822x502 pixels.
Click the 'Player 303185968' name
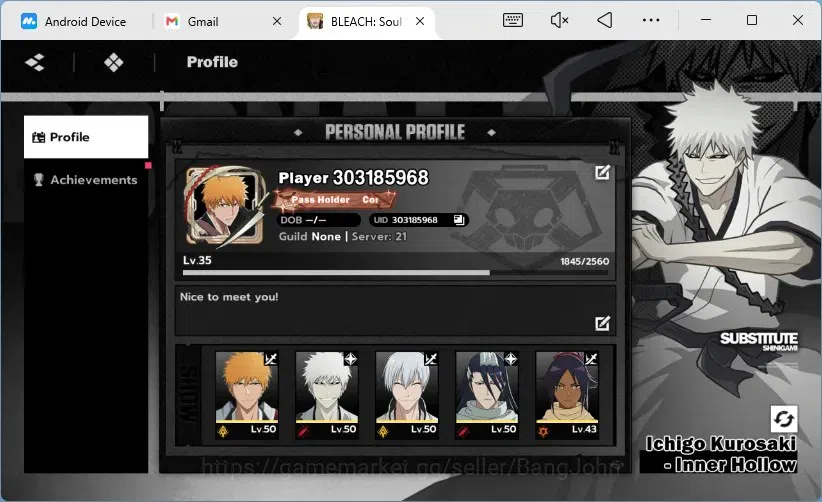pos(353,178)
